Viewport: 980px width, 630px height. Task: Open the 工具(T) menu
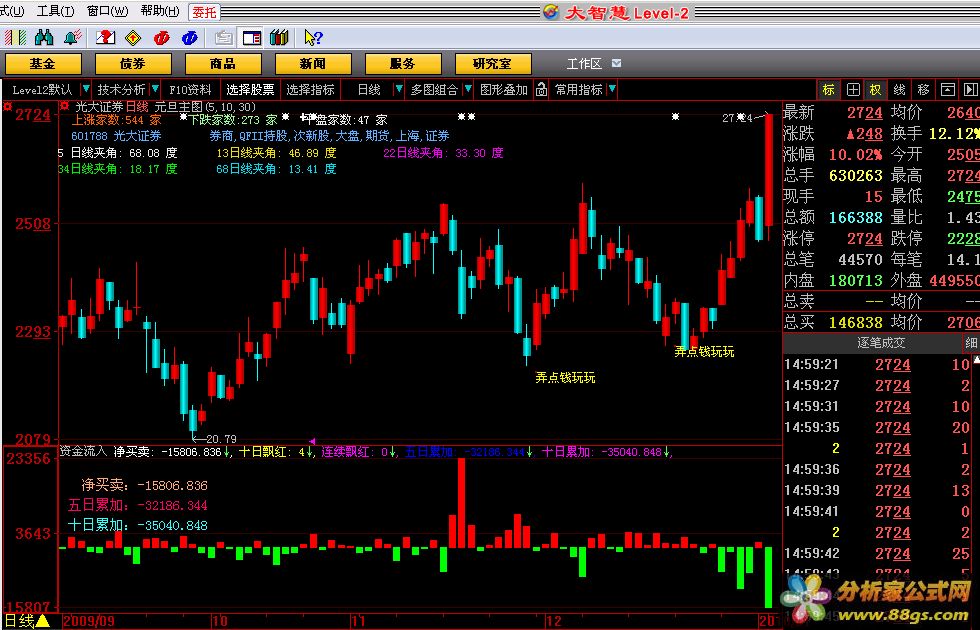[x=55, y=11]
